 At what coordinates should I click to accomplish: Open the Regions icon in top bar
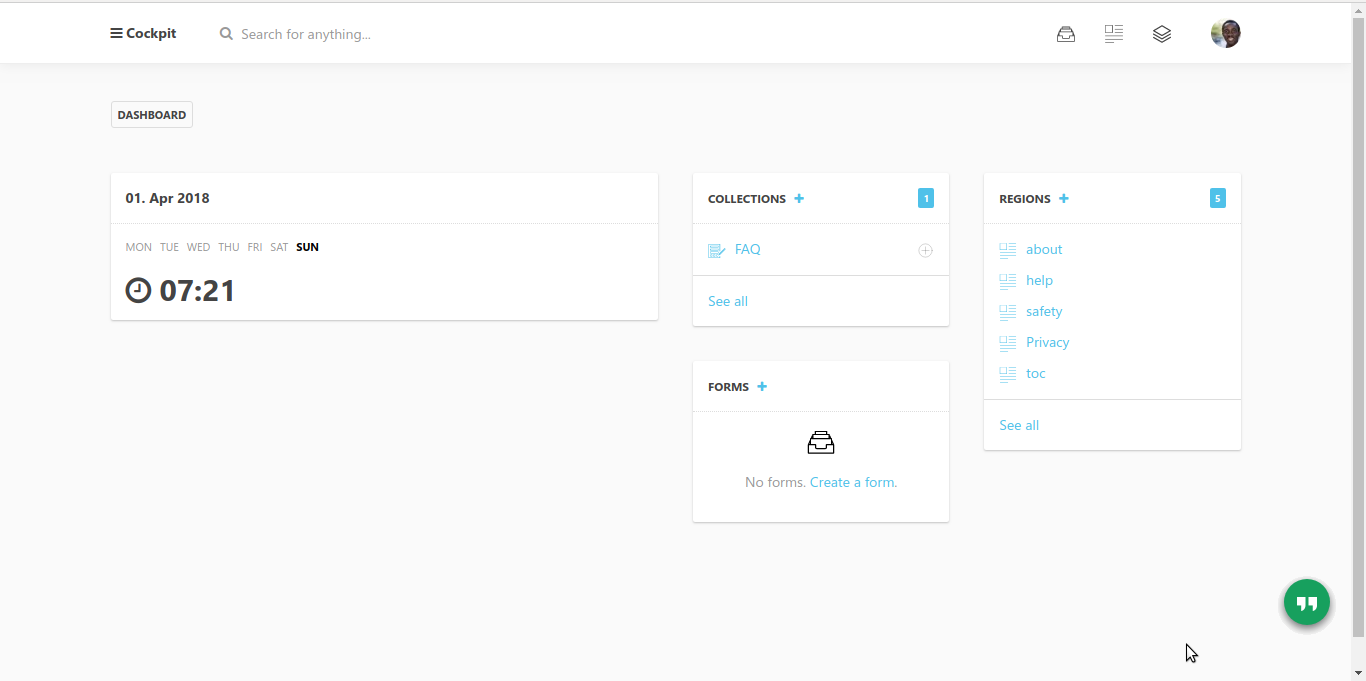coord(1114,34)
